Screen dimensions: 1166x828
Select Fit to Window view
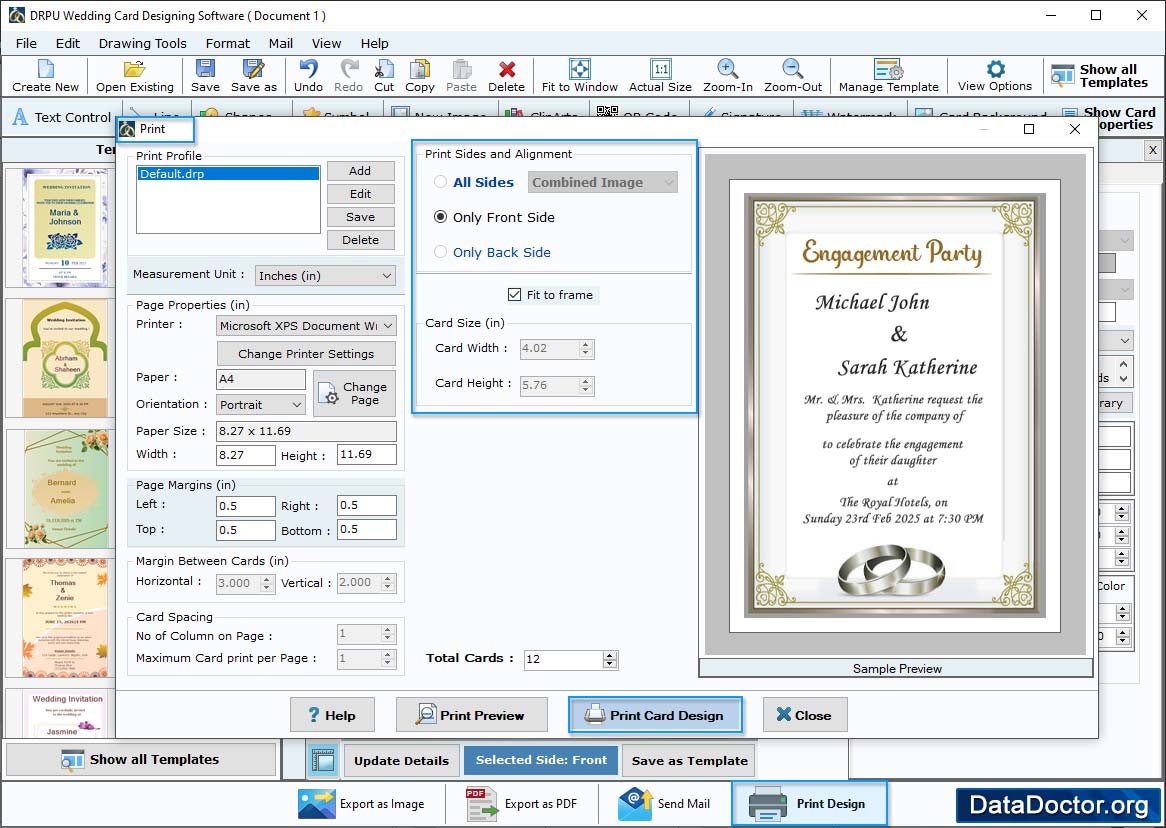pos(579,76)
